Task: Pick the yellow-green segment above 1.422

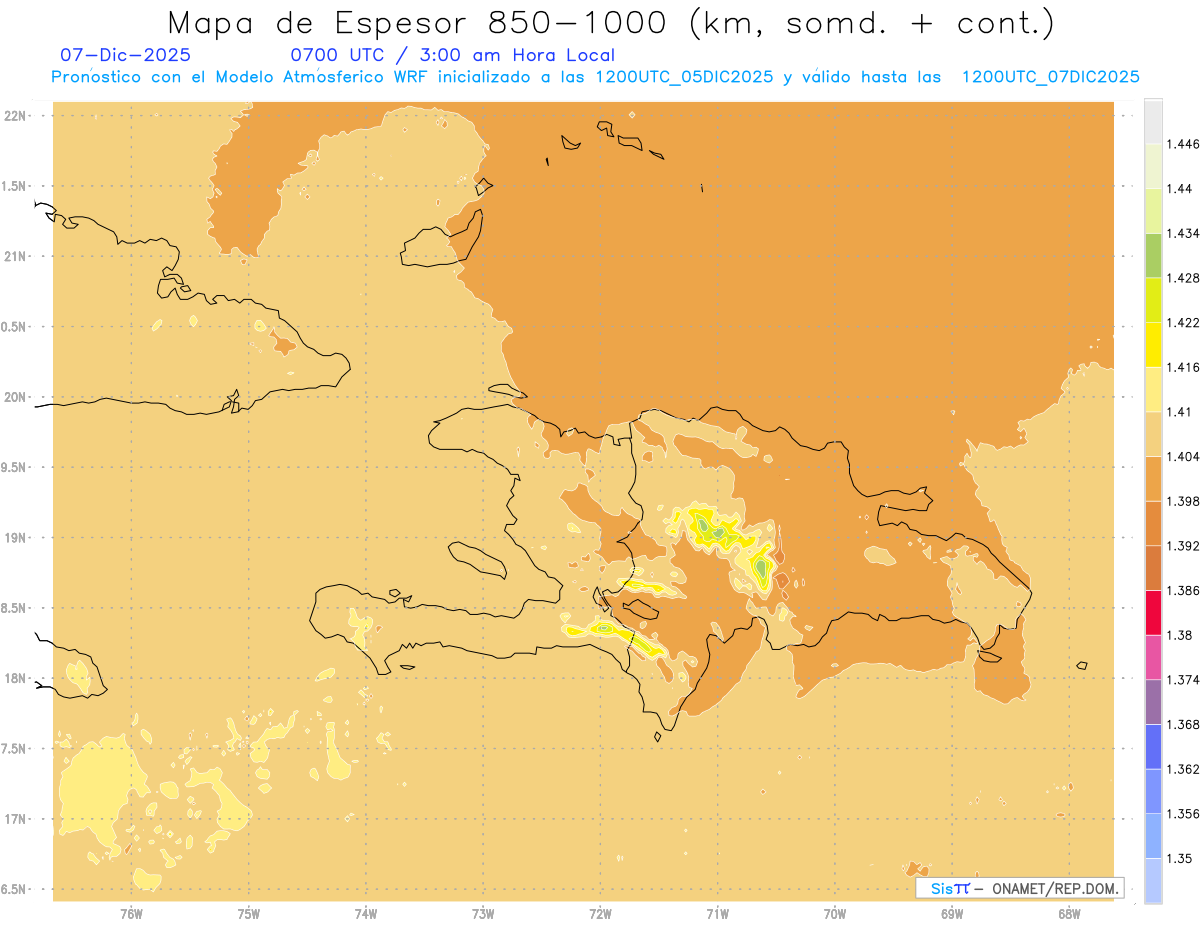Action: click(1153, 300)
